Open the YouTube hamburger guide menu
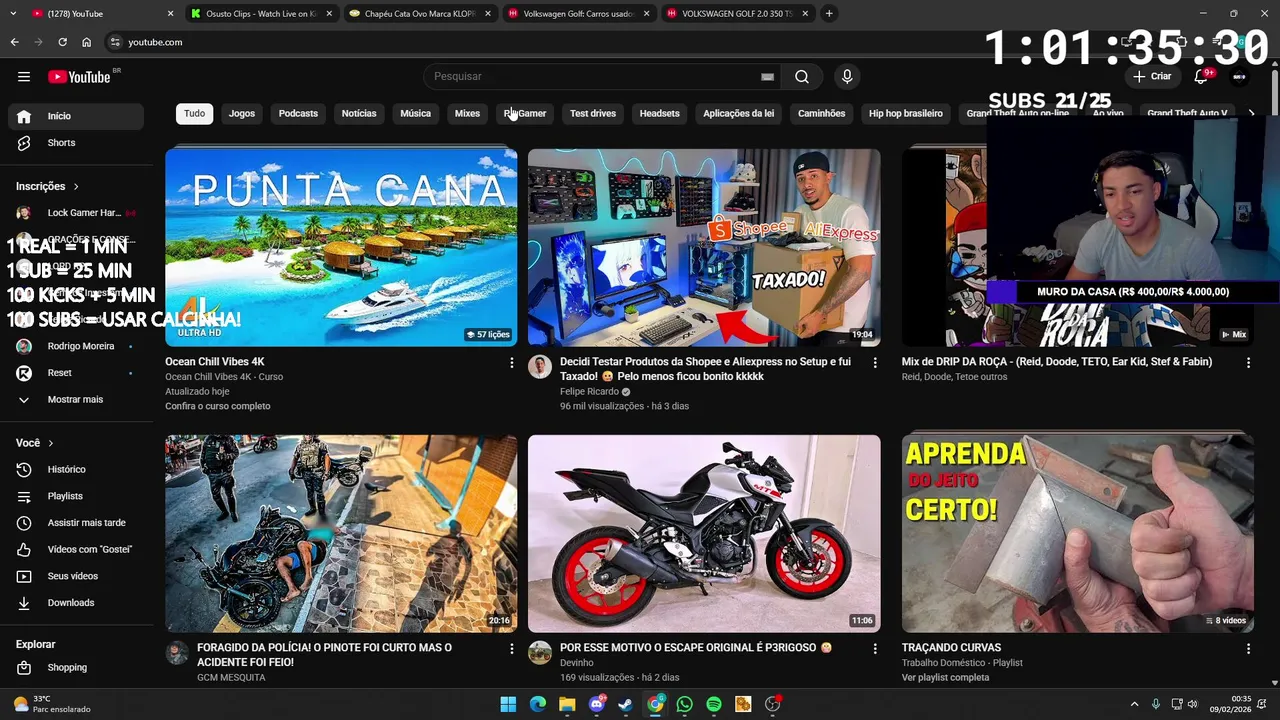The width and height of the screenshot is (1280, 720). 24,77
